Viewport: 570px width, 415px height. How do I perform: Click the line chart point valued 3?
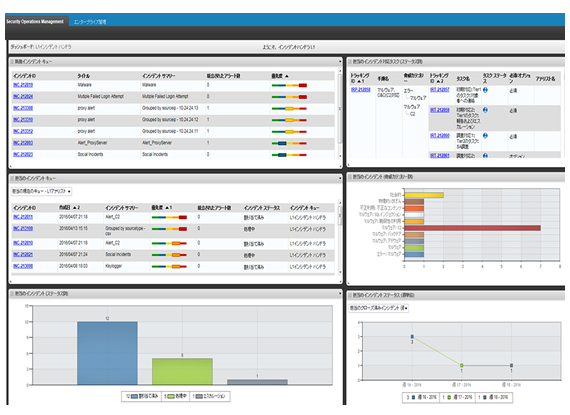click(412, 337)
